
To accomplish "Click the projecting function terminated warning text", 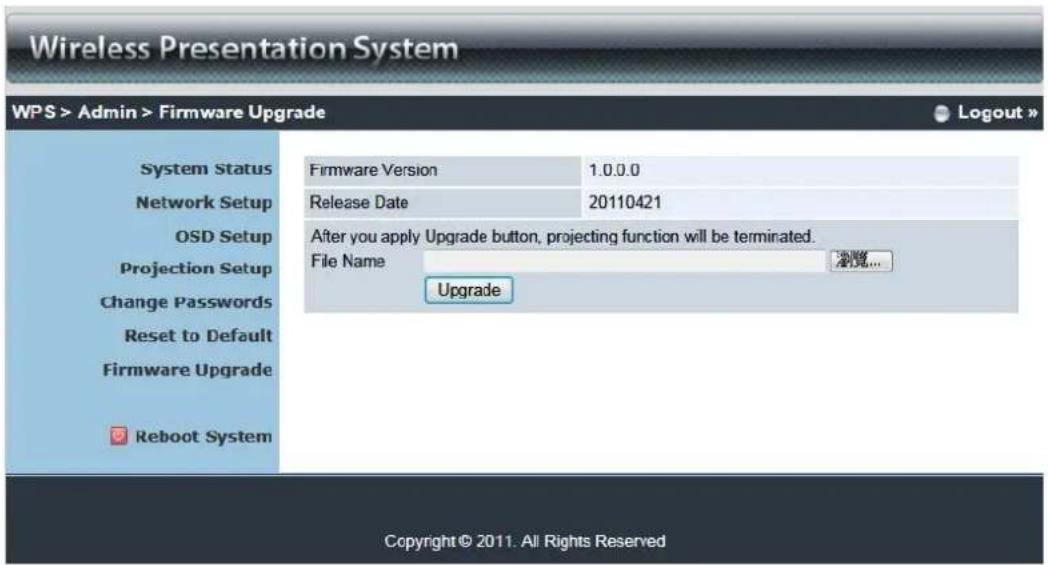I will click(x=563, y=236).
